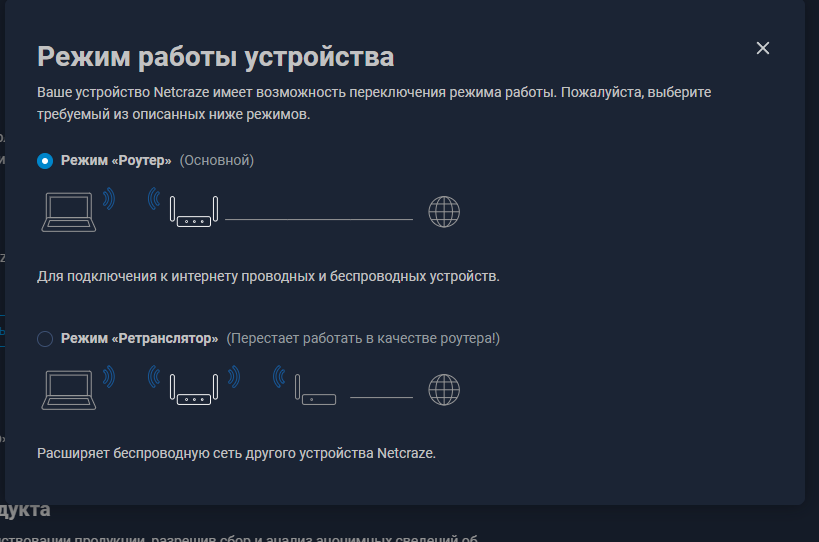This screenshot has width=819, height=542.
Task: Close the device mode dialog
Action: tap(763, 48)
